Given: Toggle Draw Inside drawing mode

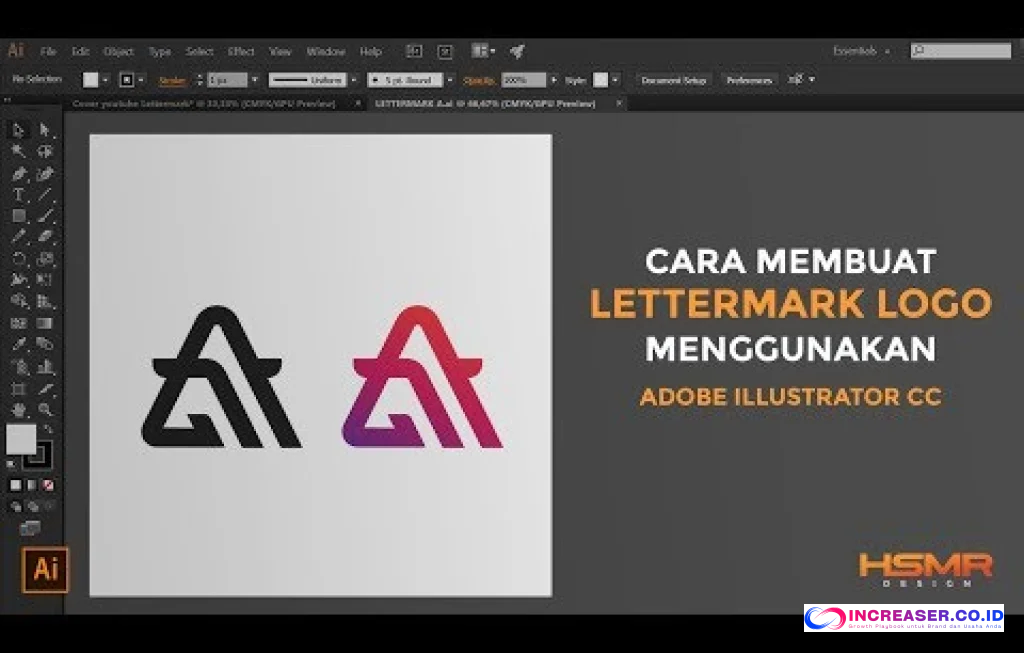Looking at the screenshot, I should [x=48, y=504].
